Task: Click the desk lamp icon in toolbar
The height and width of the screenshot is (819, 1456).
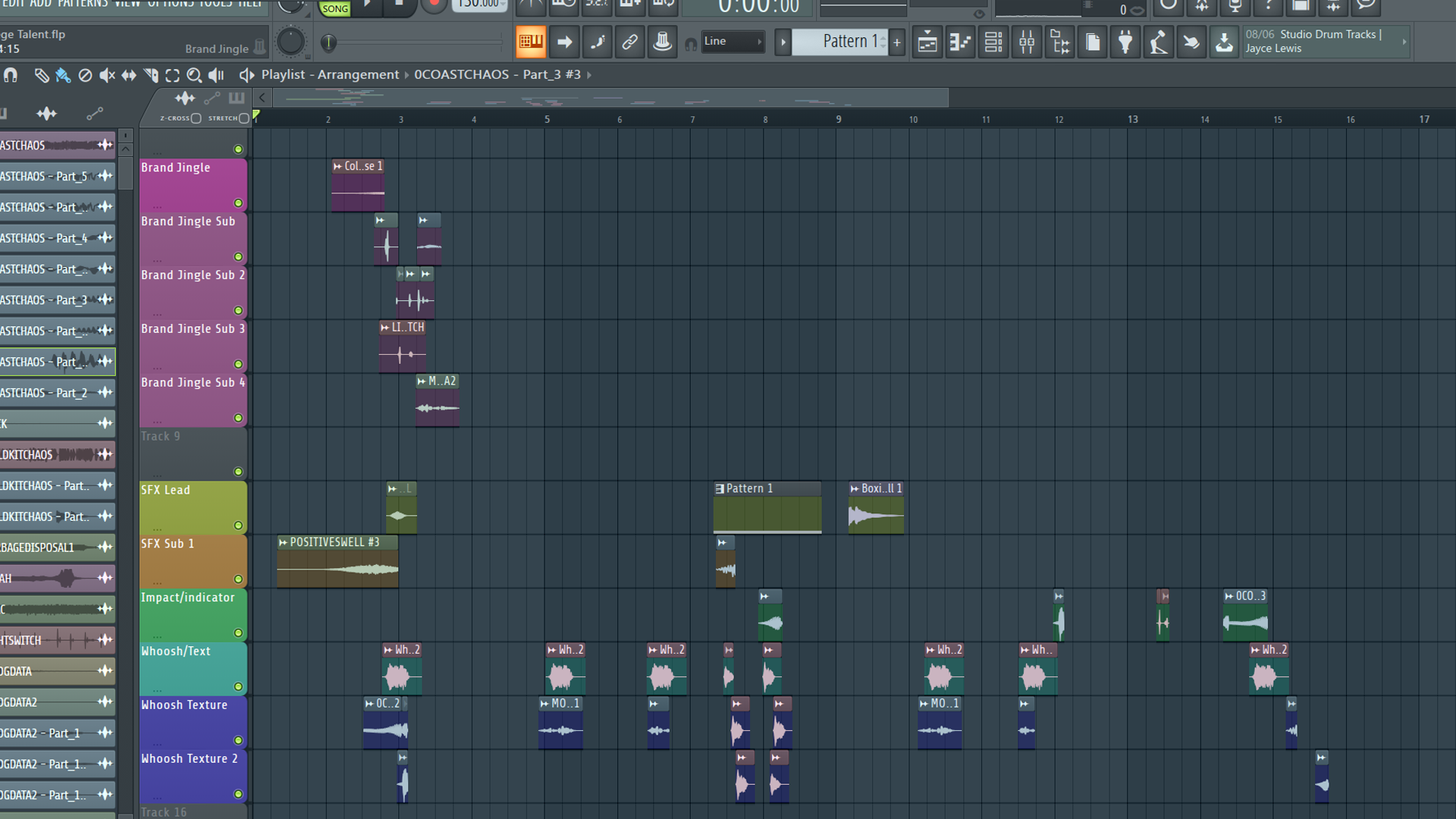Action: (1158, 42)
